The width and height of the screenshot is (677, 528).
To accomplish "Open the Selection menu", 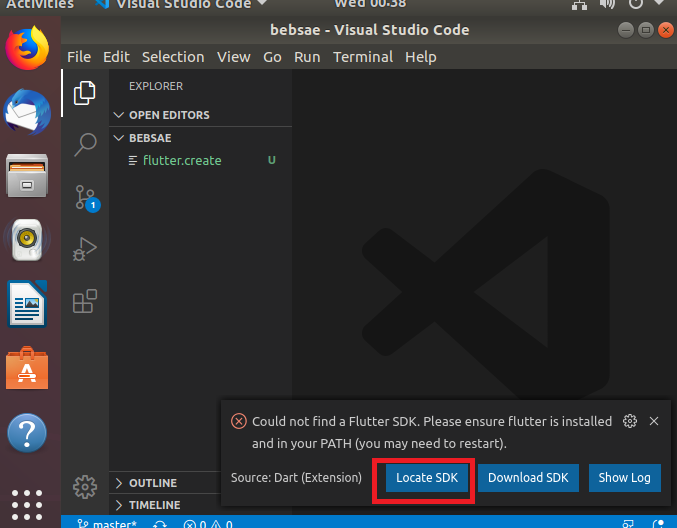I will pyautogui.click(x=173, y=57).
